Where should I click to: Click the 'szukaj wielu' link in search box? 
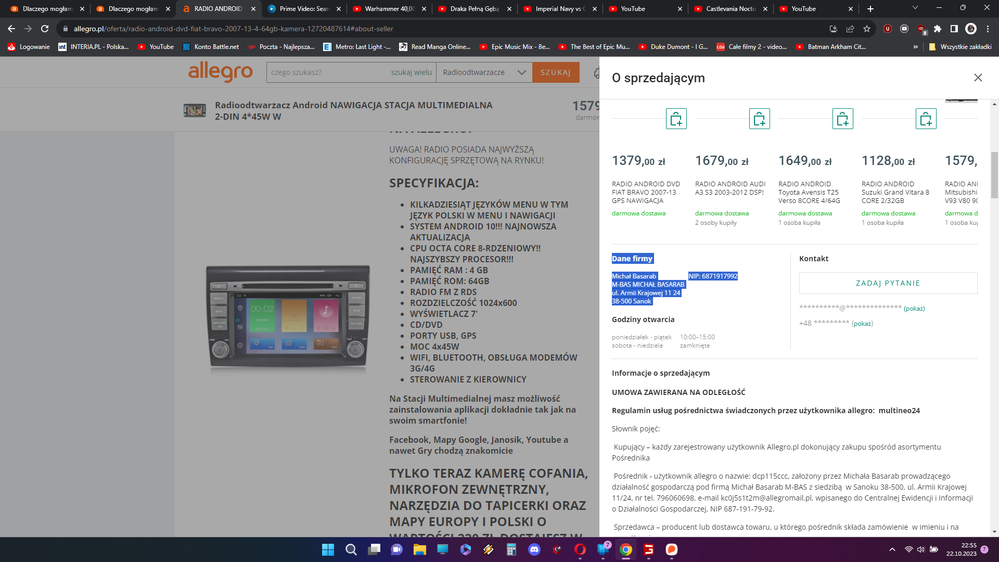tap(411, 72)
